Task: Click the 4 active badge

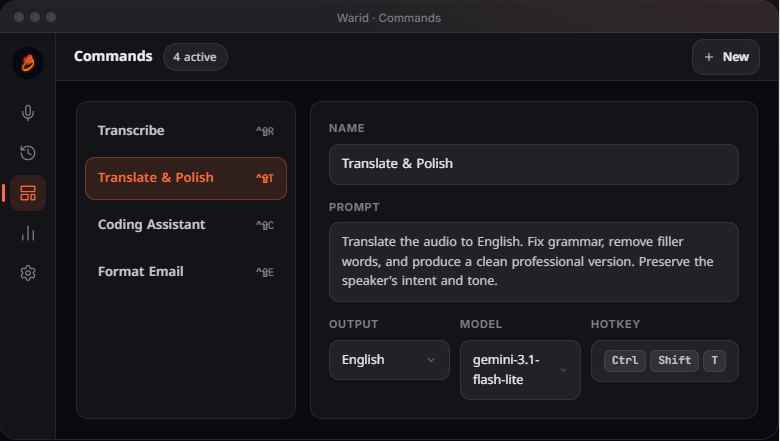Action: 195,57
